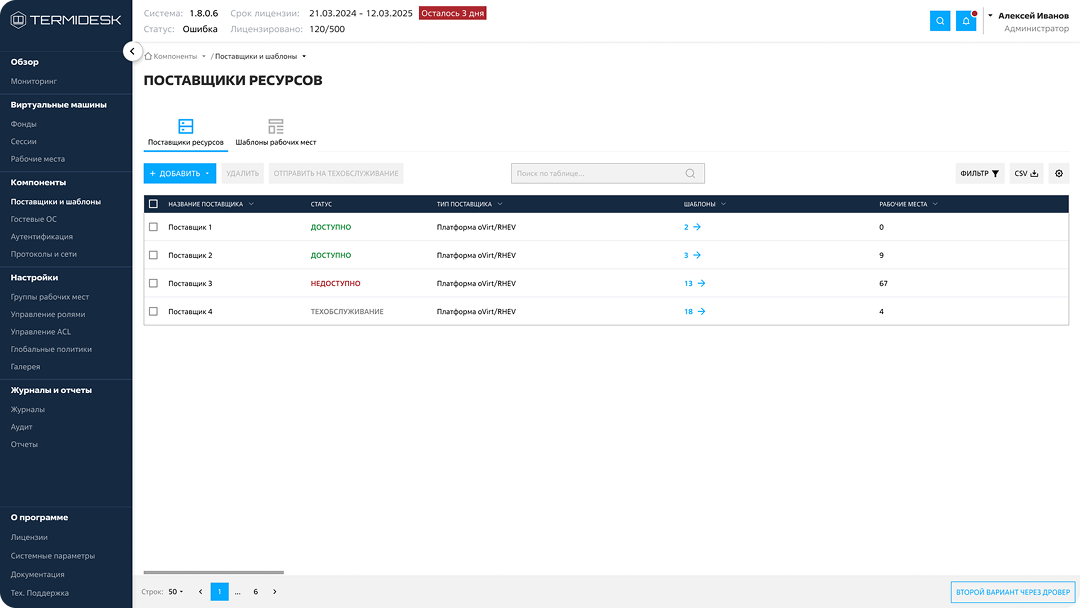
Task: Click the horizontal scrollbar below the table
Action: tap(214, 573)
